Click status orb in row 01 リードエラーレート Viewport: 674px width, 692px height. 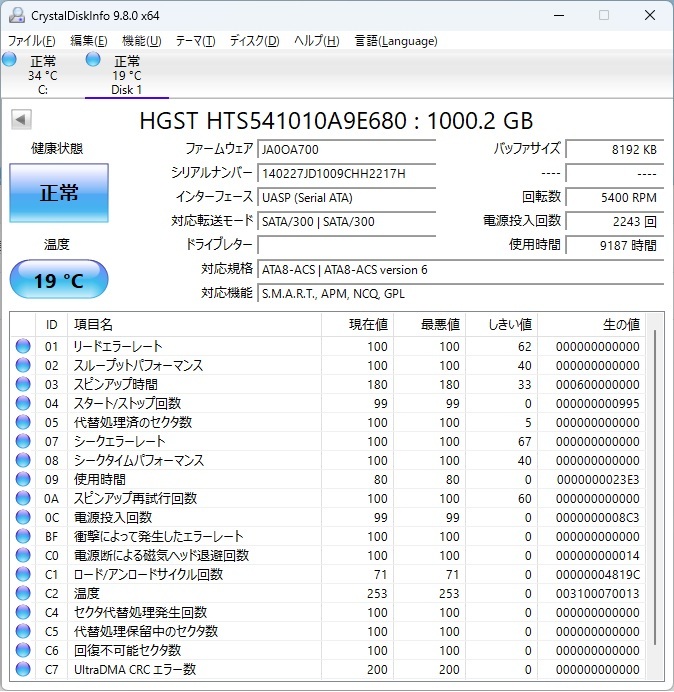point(23,346)
